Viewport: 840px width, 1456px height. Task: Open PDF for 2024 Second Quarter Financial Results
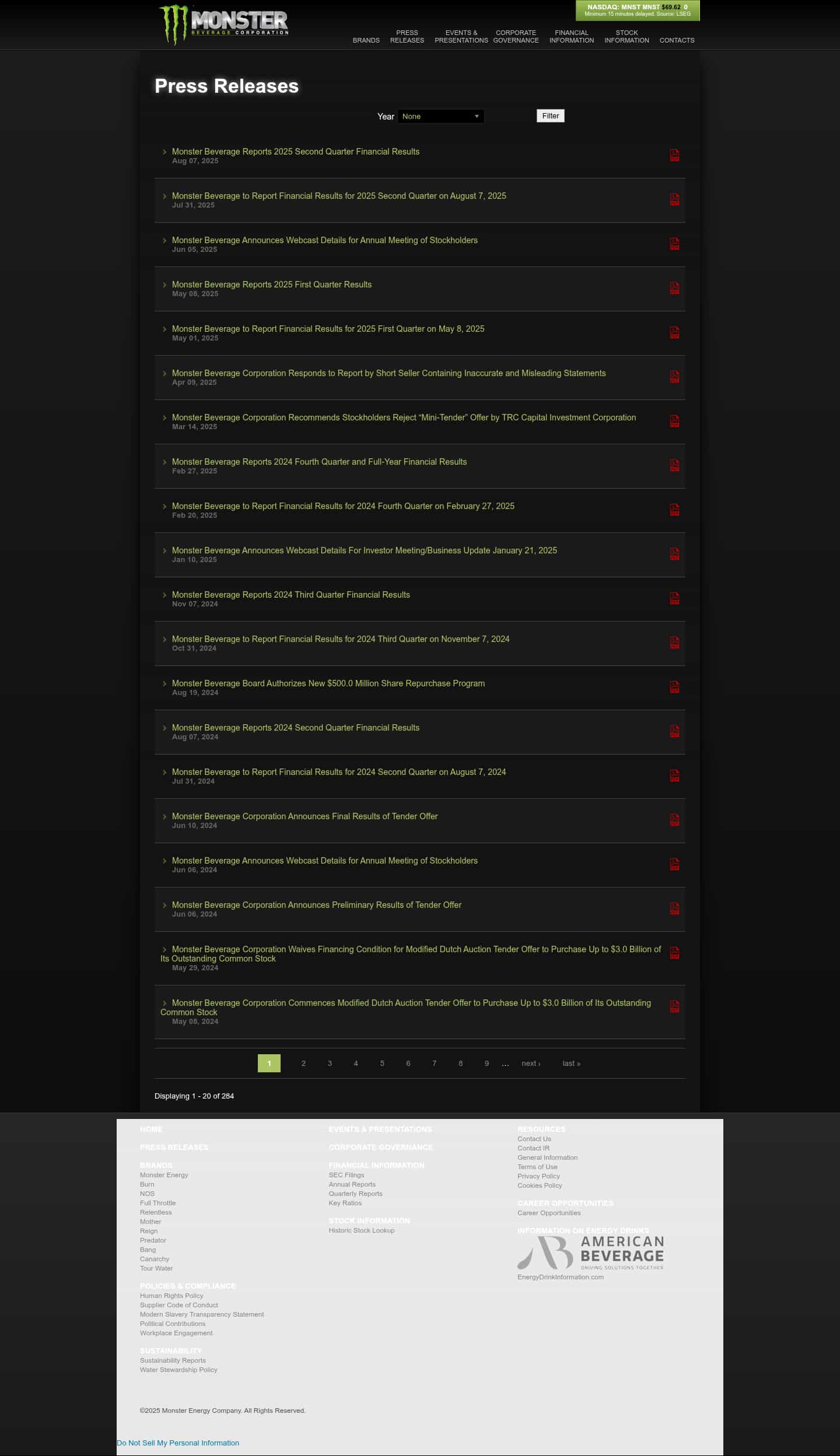coord(674,731)
